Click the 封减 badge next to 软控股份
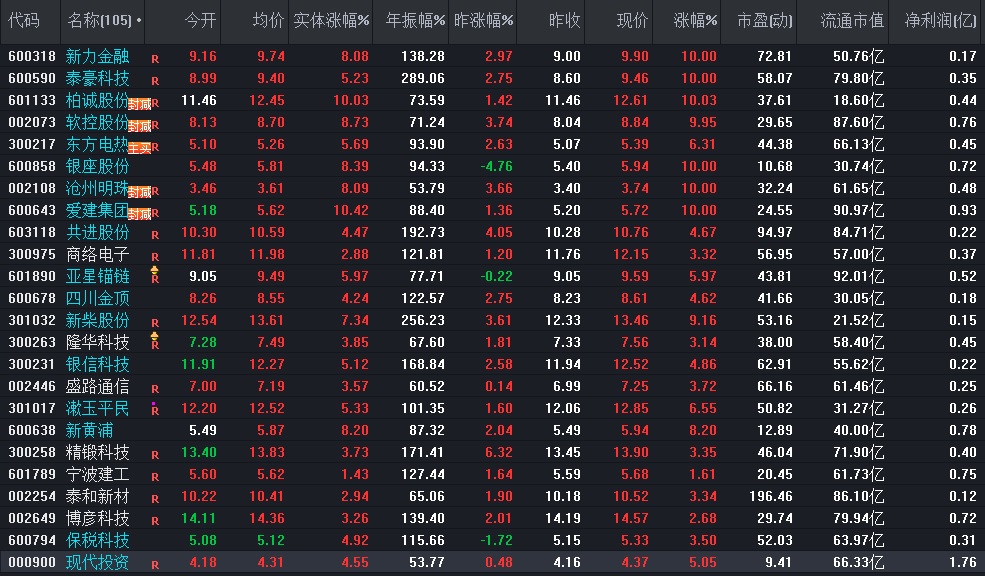The height and width of the screenshot is (576, 985). coord(139,126)
